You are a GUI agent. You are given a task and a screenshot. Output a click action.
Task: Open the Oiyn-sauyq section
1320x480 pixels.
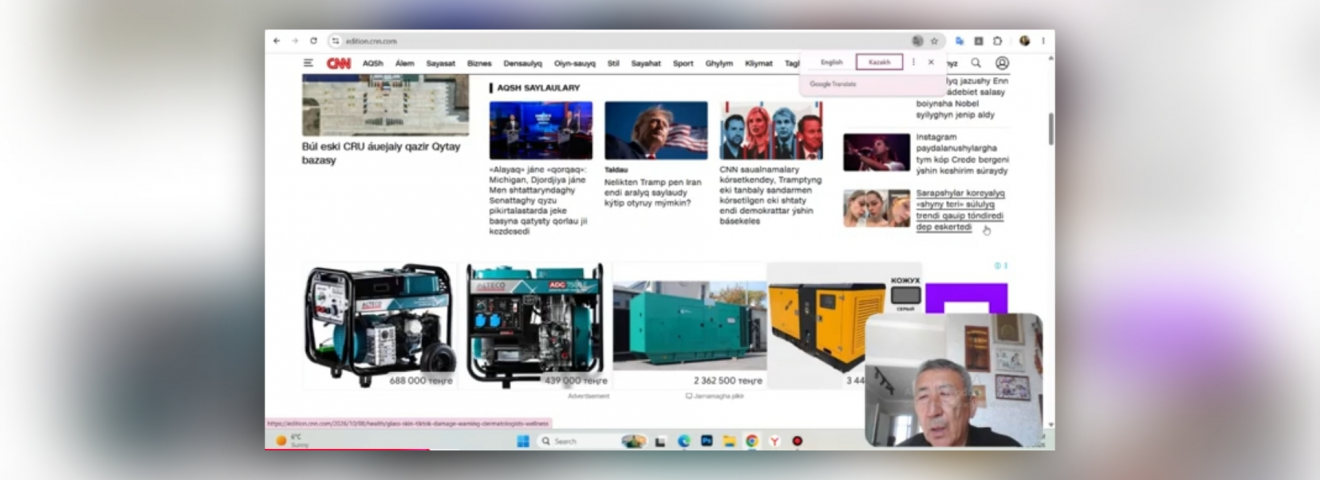point(575,63)
